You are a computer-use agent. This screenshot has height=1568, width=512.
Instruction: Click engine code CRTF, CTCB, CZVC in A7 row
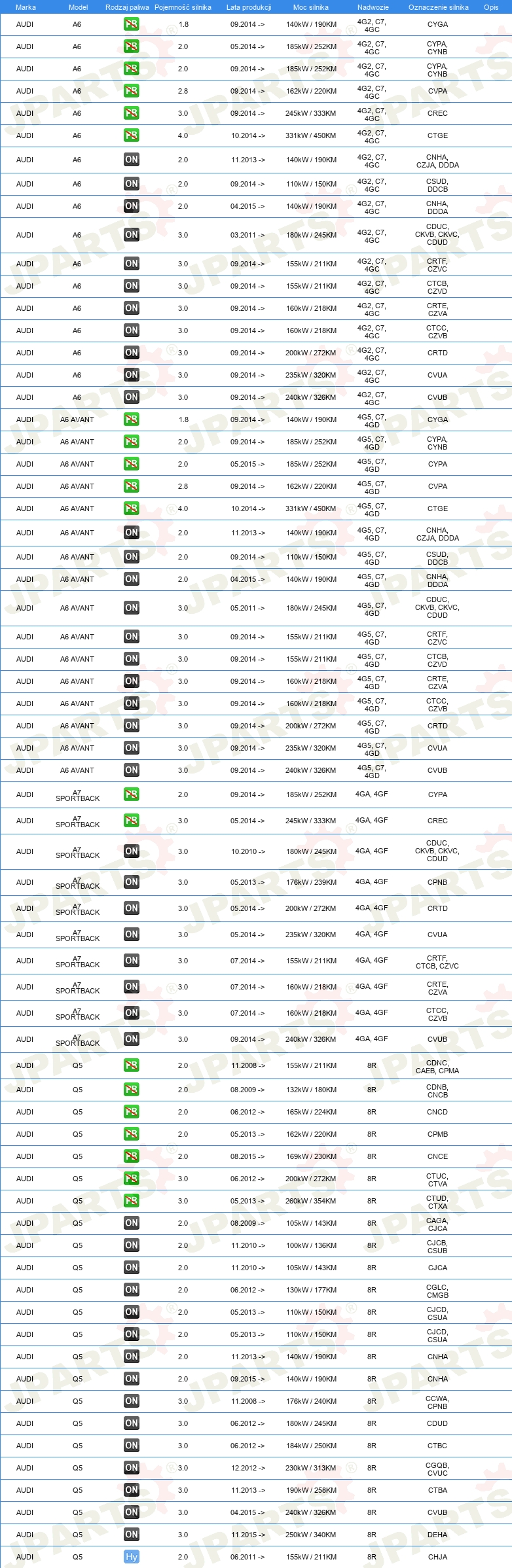[x=437, y=962]
